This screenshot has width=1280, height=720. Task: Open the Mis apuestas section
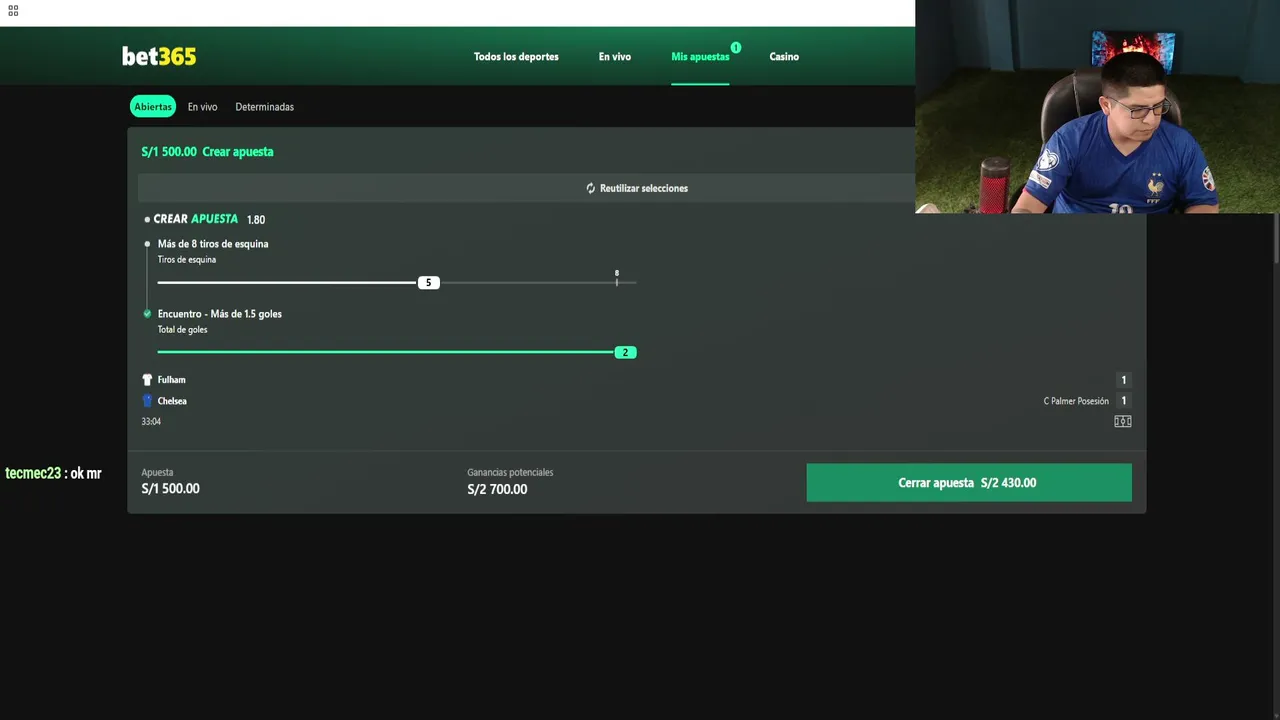click(700, 57)
